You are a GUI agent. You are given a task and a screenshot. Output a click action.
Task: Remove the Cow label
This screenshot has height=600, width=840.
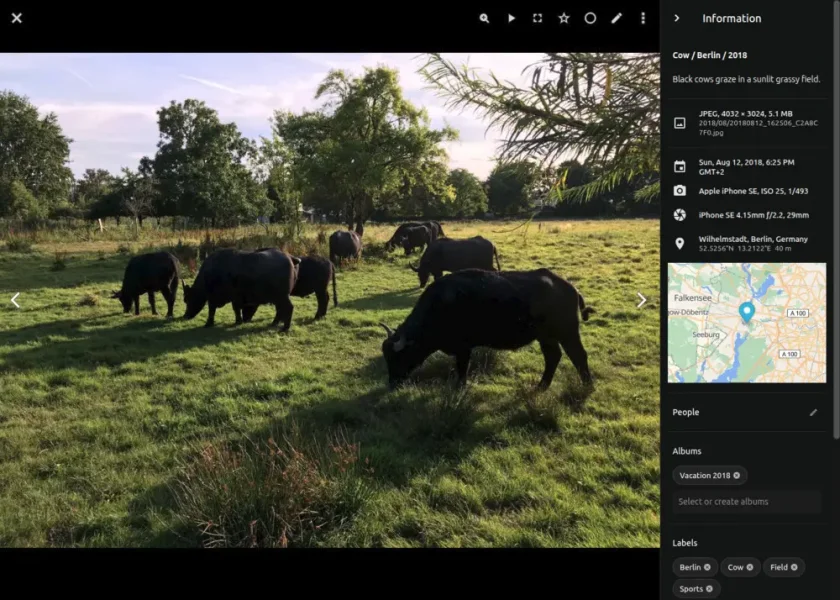pyautogui.click(x=749, y=567)
